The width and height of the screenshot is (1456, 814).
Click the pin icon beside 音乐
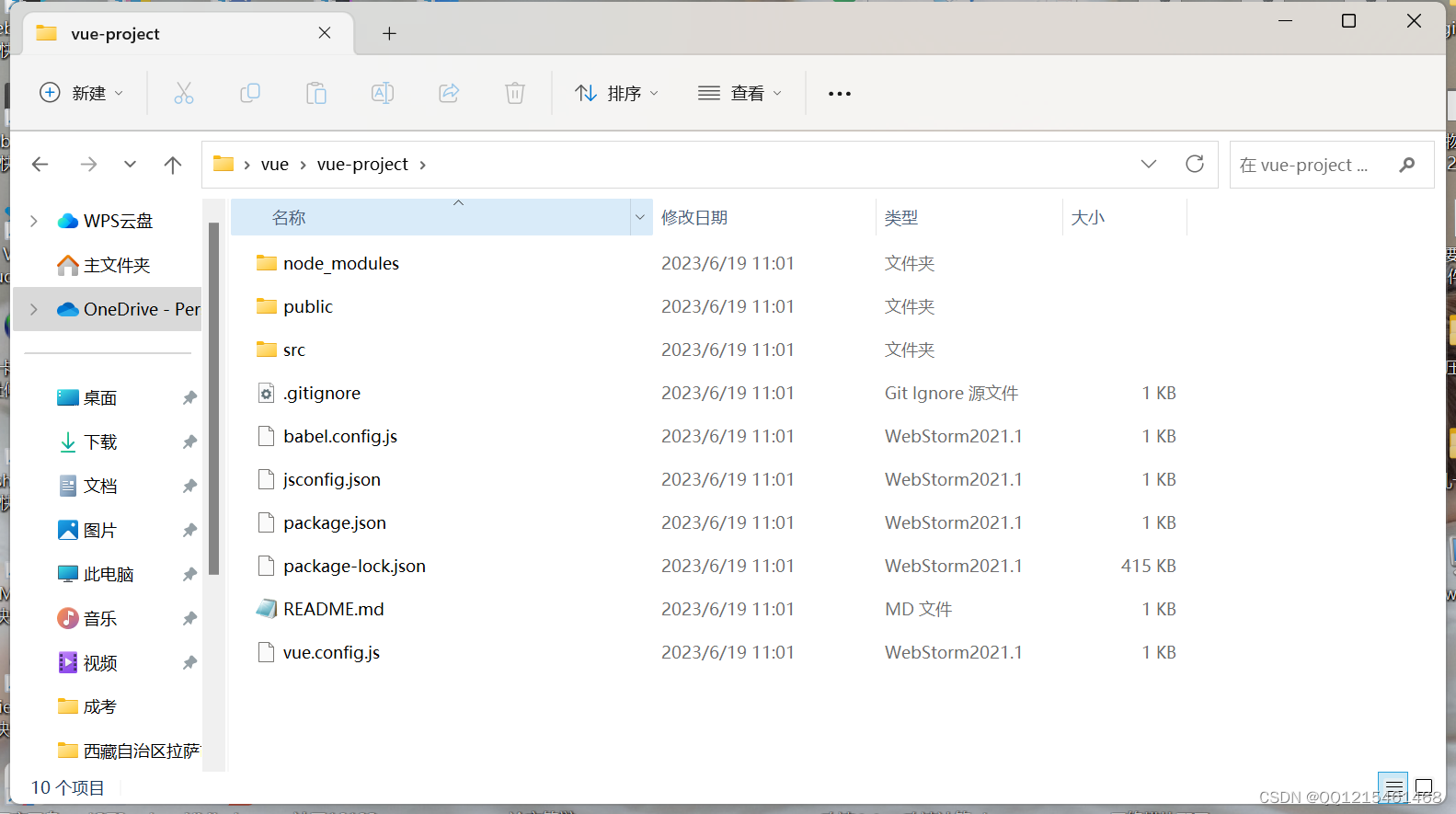[x=189, y=618]
